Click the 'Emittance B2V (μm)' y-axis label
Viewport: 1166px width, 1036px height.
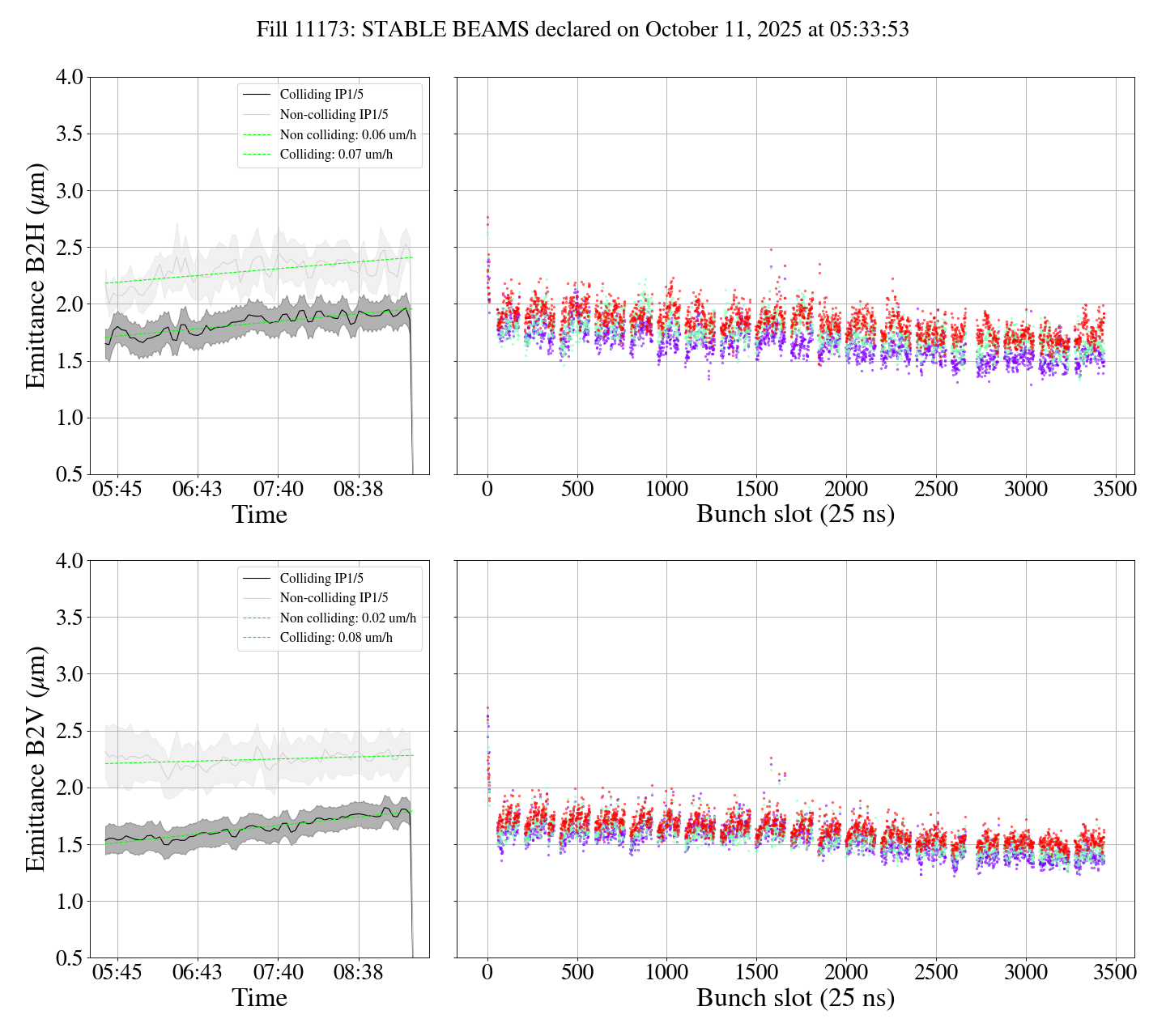36,759
